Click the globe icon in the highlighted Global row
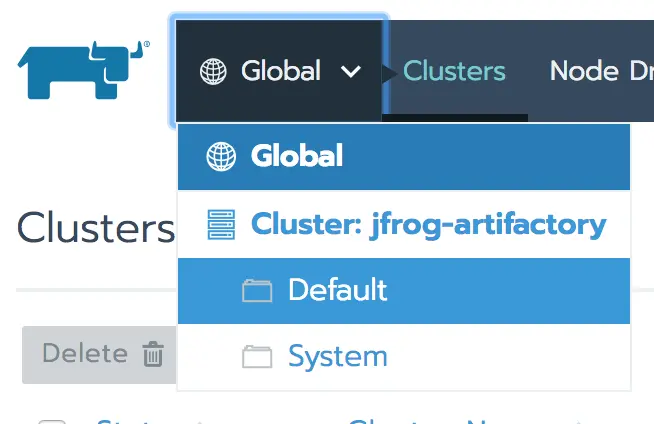654x424 pixels. pyautogui.click(x=221, y=157)
